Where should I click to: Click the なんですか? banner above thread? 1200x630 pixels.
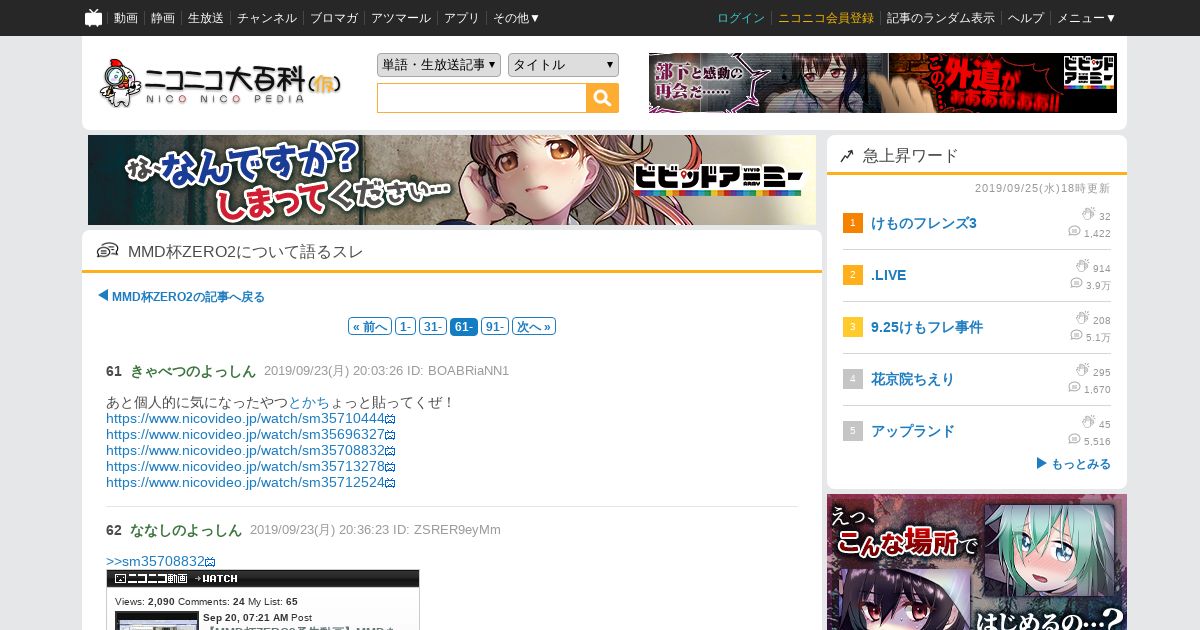click(x=452, y=180)
